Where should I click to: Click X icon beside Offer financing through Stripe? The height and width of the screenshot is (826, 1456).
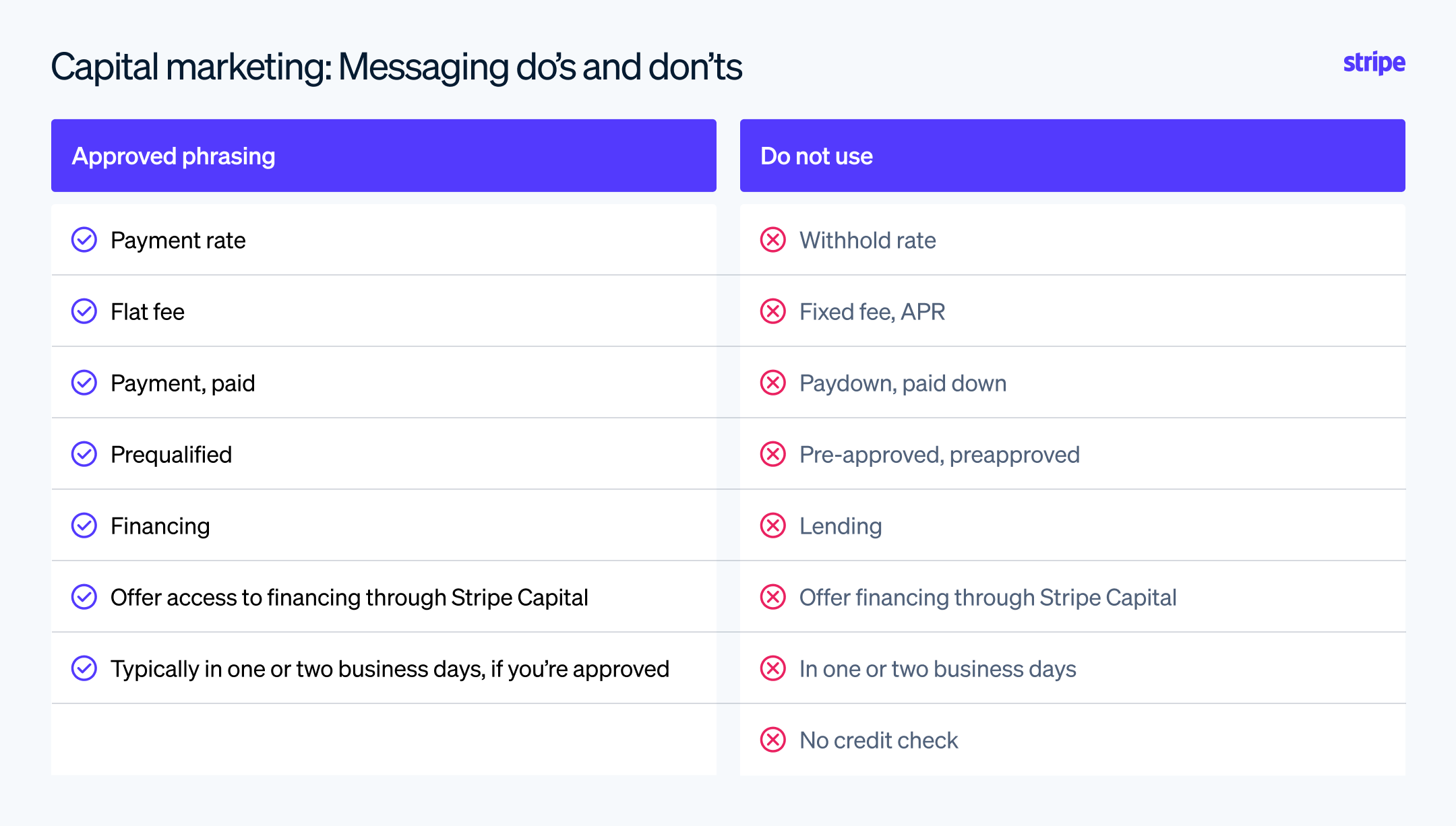click(773, 597)
